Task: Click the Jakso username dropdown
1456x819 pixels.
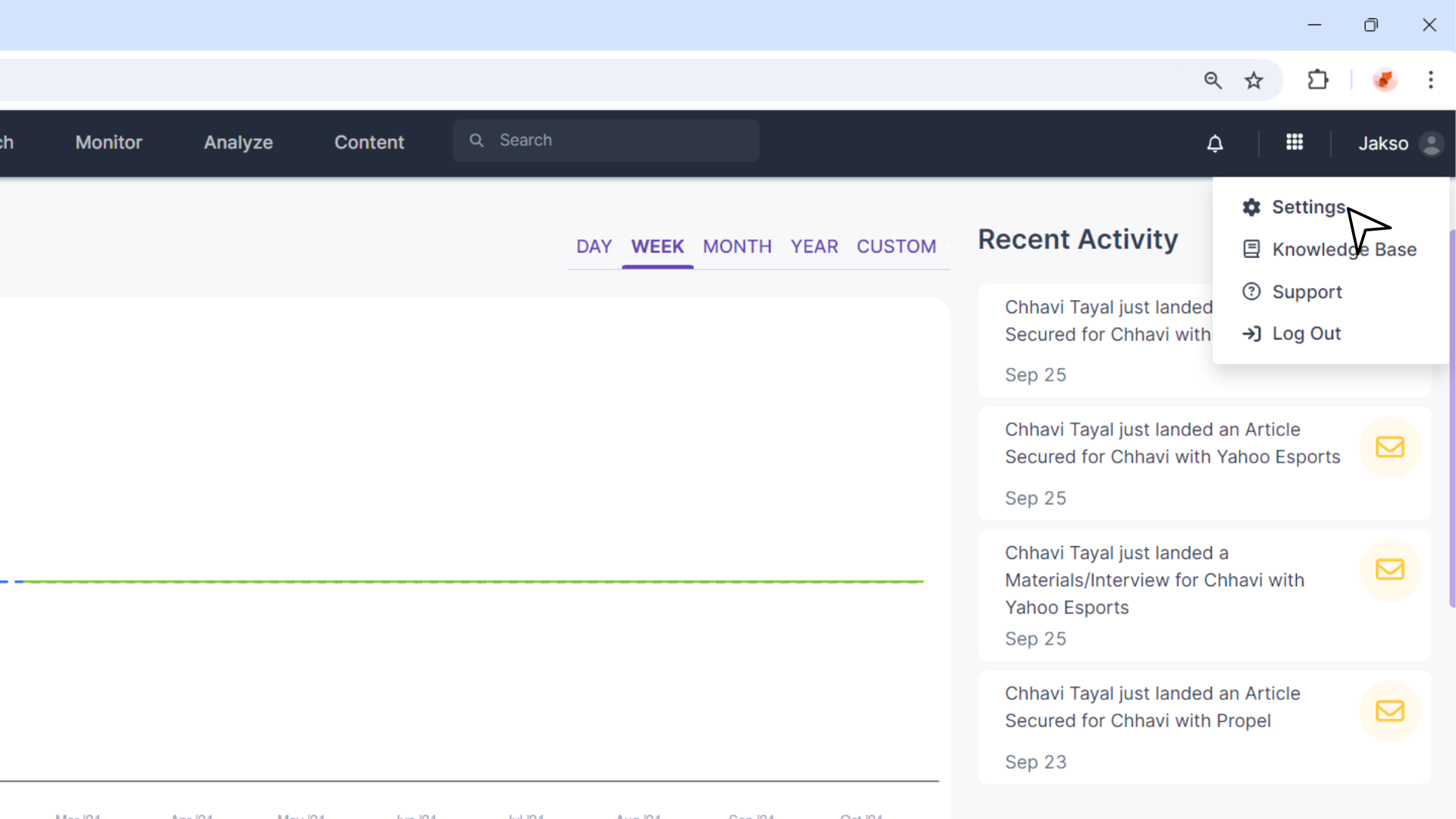Action: tap(1383, 143)
